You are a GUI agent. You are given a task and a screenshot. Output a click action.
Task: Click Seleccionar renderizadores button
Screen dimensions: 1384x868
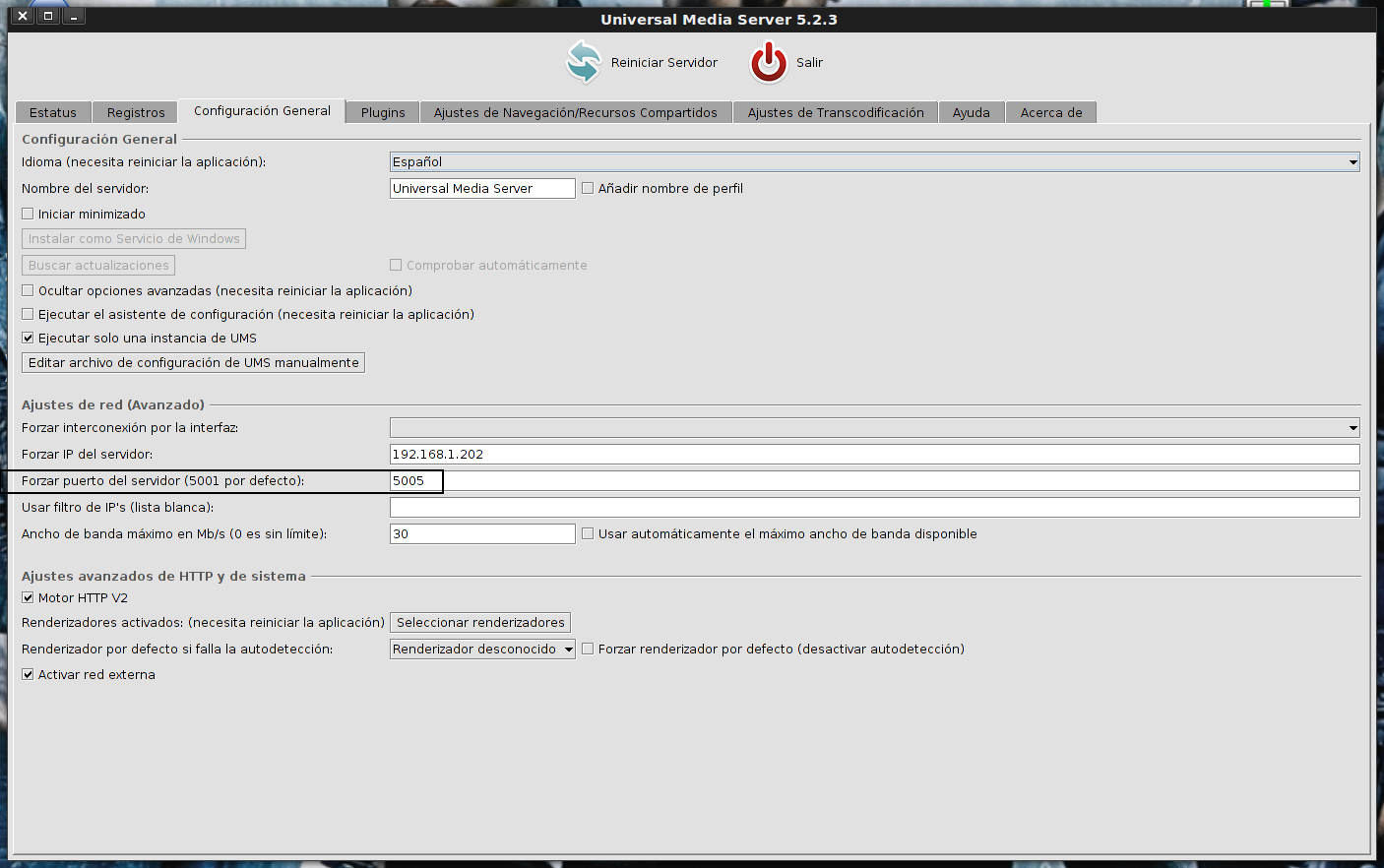point(480,622)
